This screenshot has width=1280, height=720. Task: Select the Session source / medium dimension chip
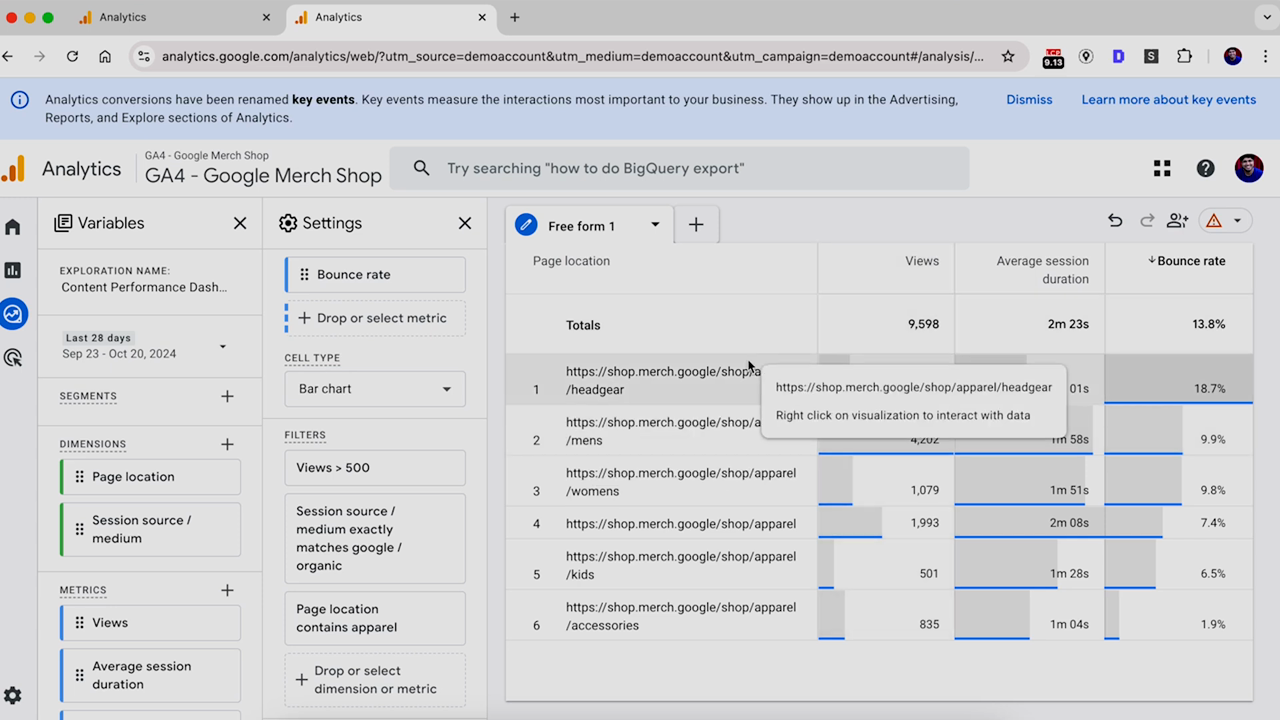150,529
